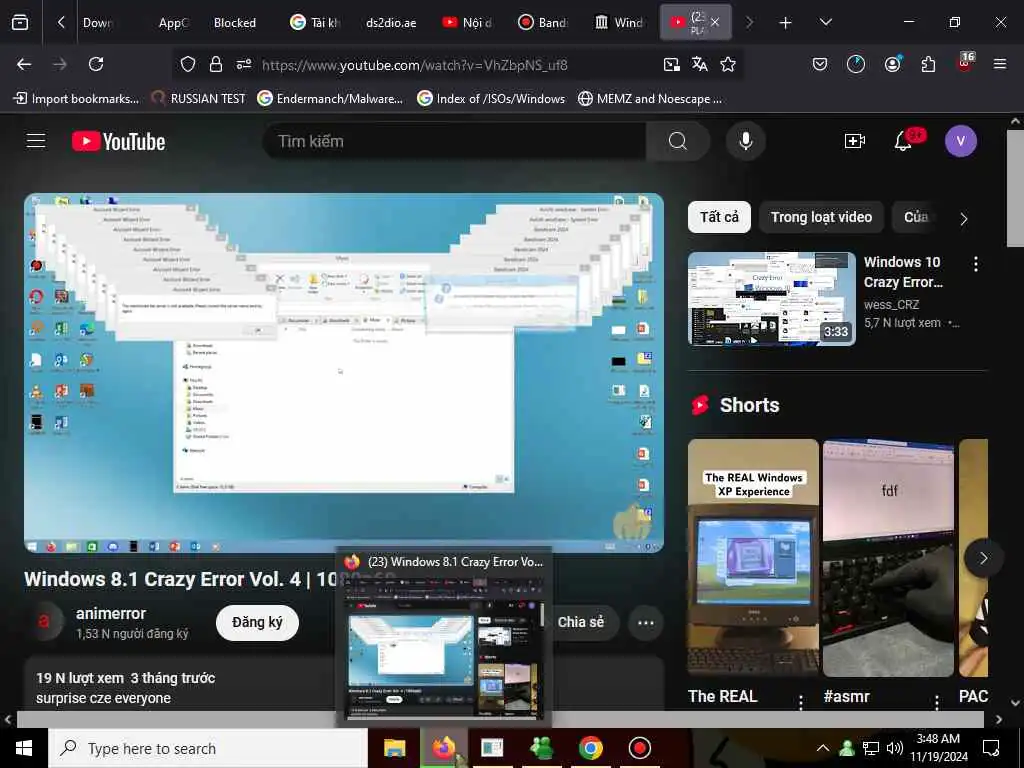Click the translate page icon
This screenshot has height=768, width=1024.
[x=699, y=64]
